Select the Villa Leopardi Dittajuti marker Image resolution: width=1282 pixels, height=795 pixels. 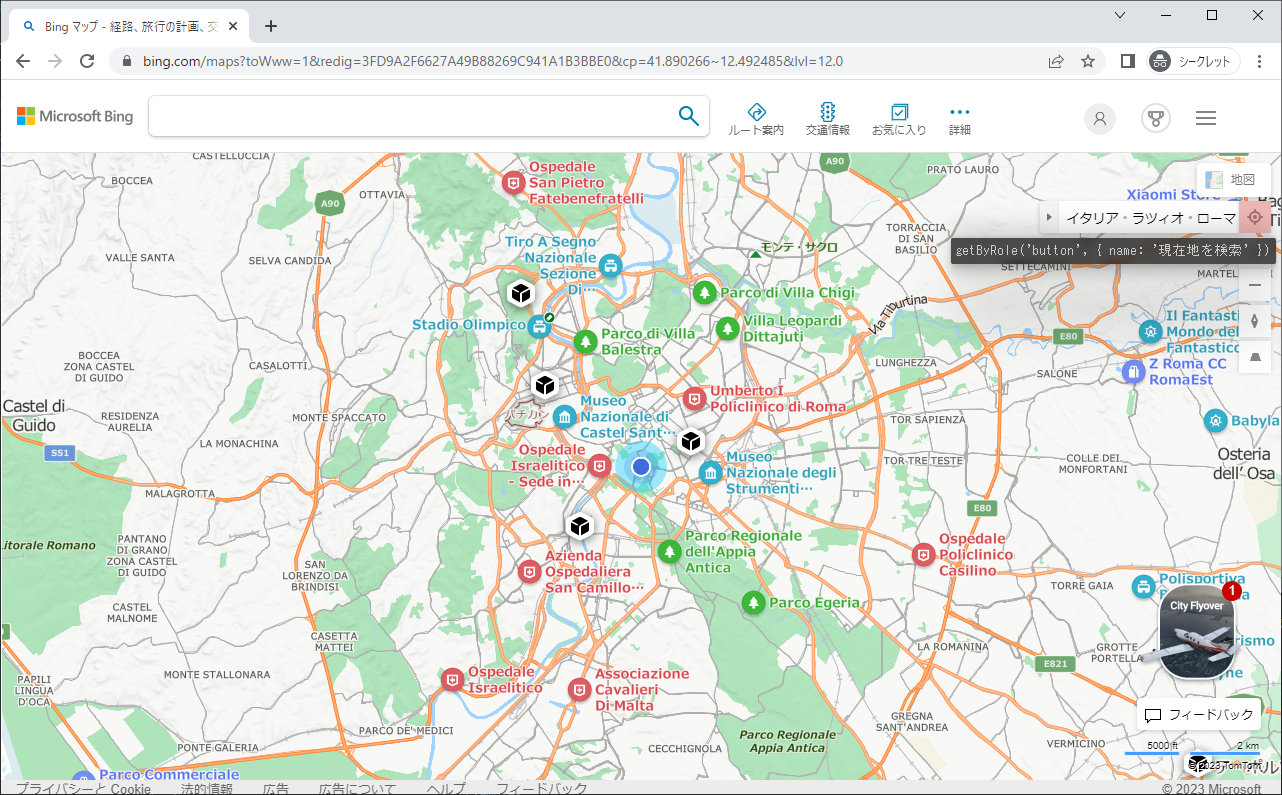727,328
